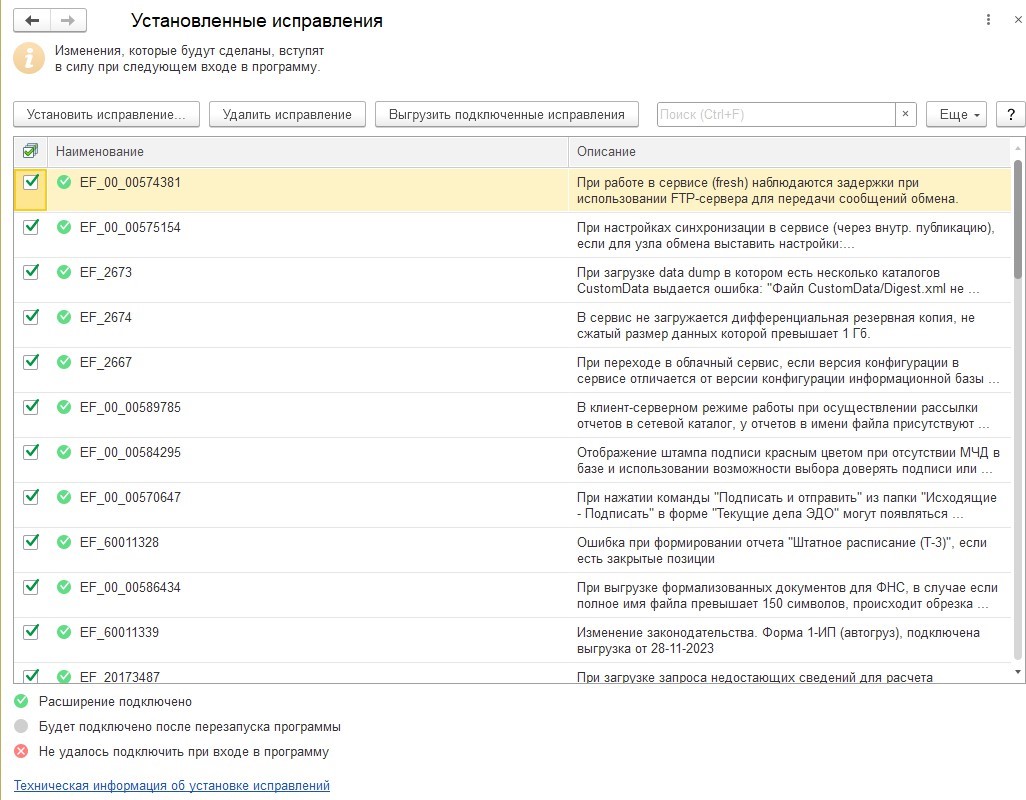Click the Установить исправление... button
Viewport: 1026px width, 800px height.
106,114
